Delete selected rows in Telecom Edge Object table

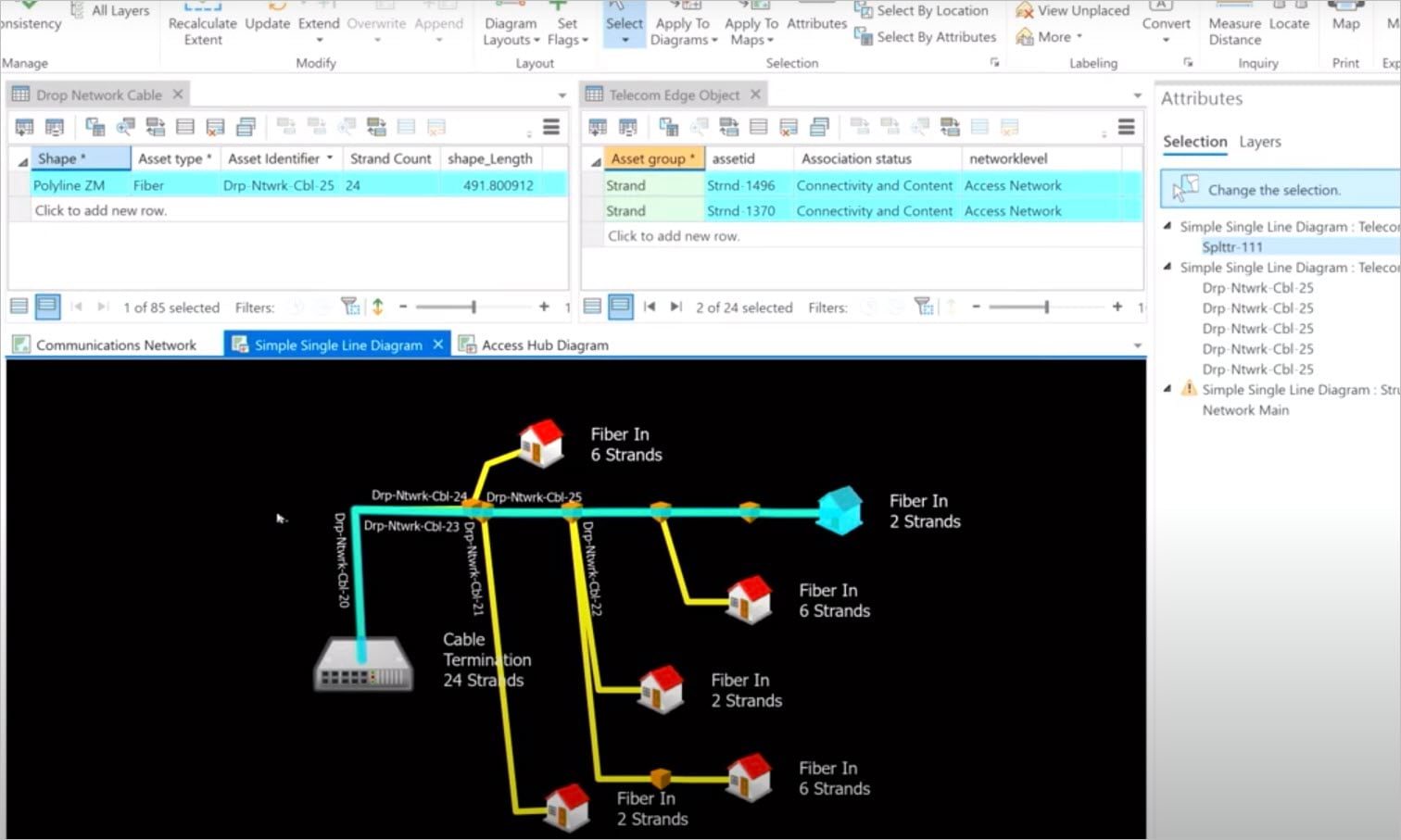(789, 127)
